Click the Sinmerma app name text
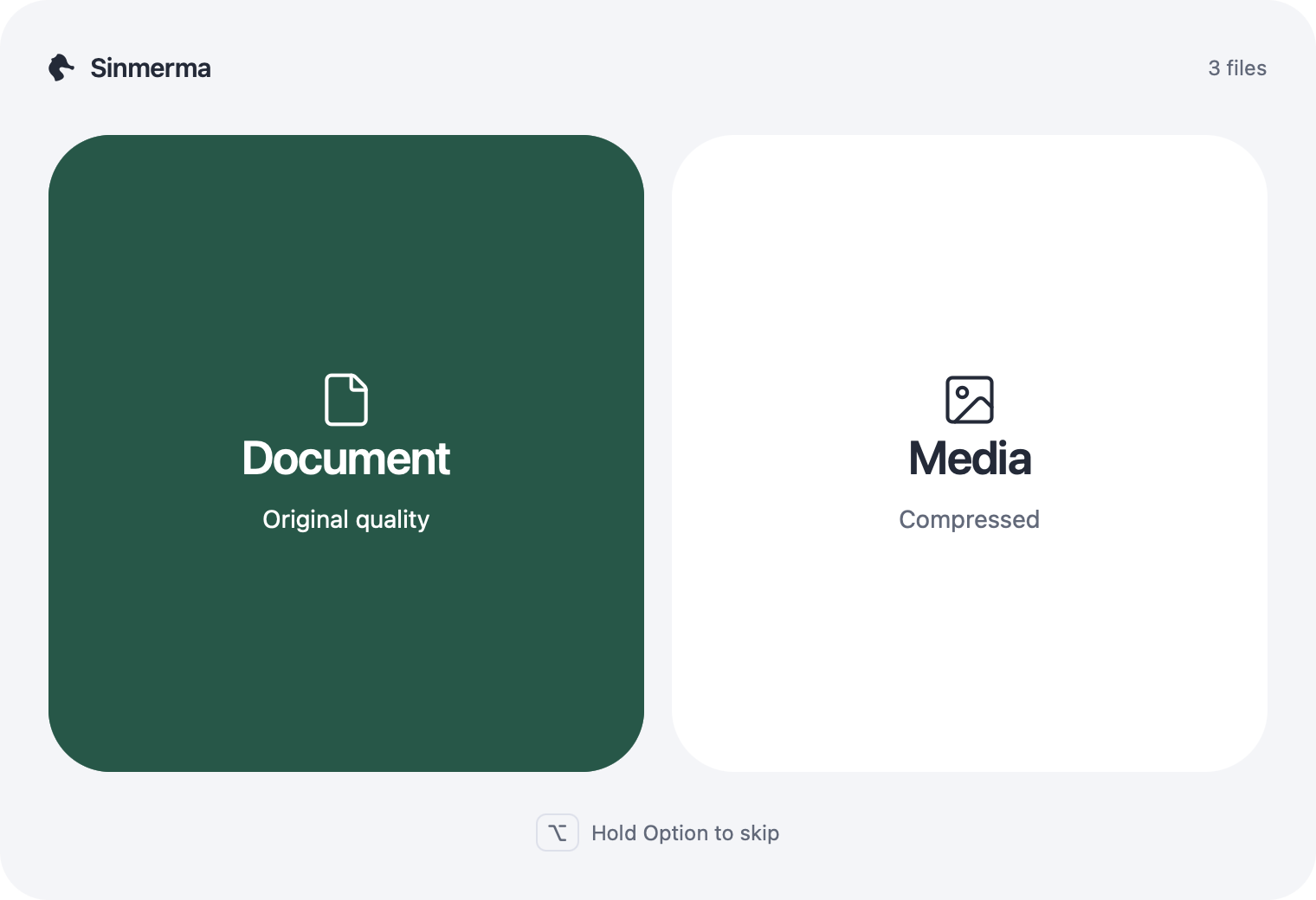 (x=151, y=68)
